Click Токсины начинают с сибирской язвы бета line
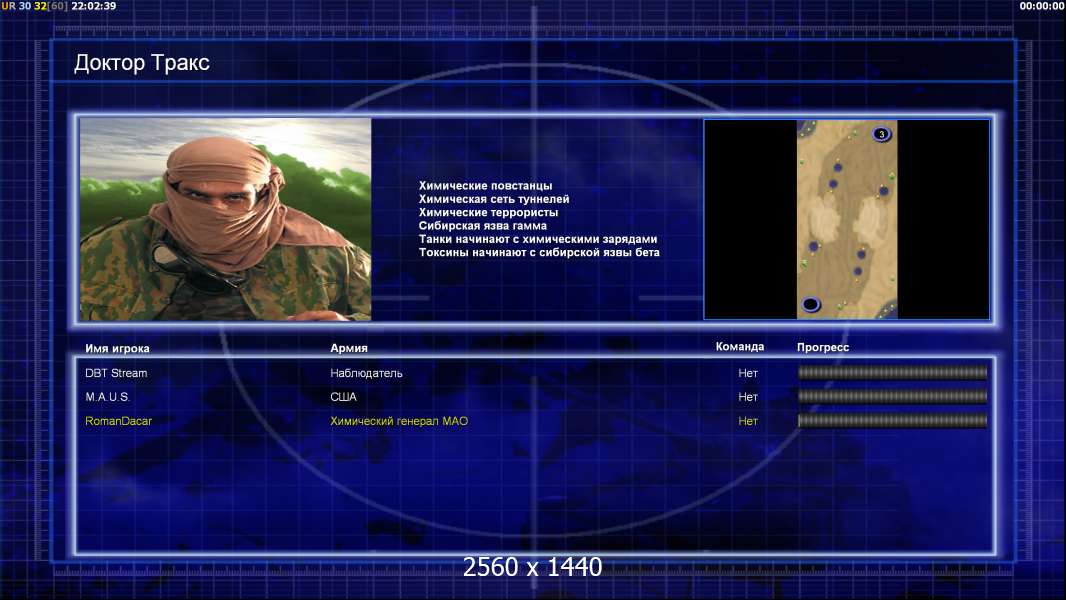 [539, 252]
